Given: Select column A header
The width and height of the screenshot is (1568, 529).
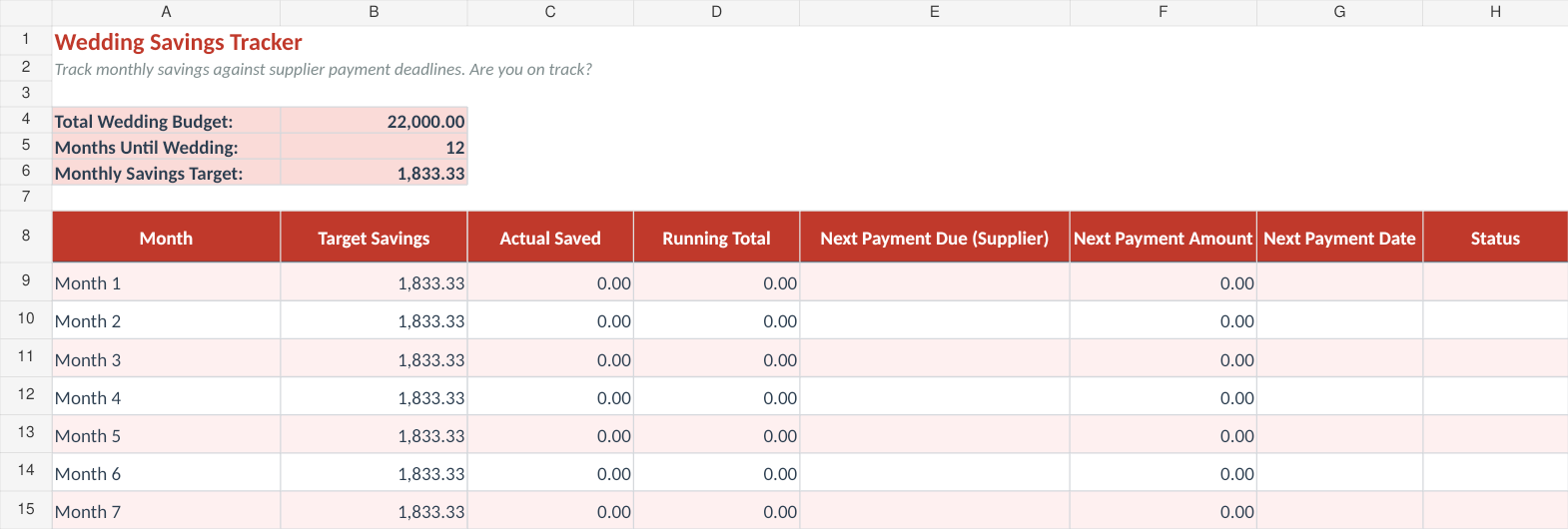Looking at the screenshot, I should click(x=166, y=12).
